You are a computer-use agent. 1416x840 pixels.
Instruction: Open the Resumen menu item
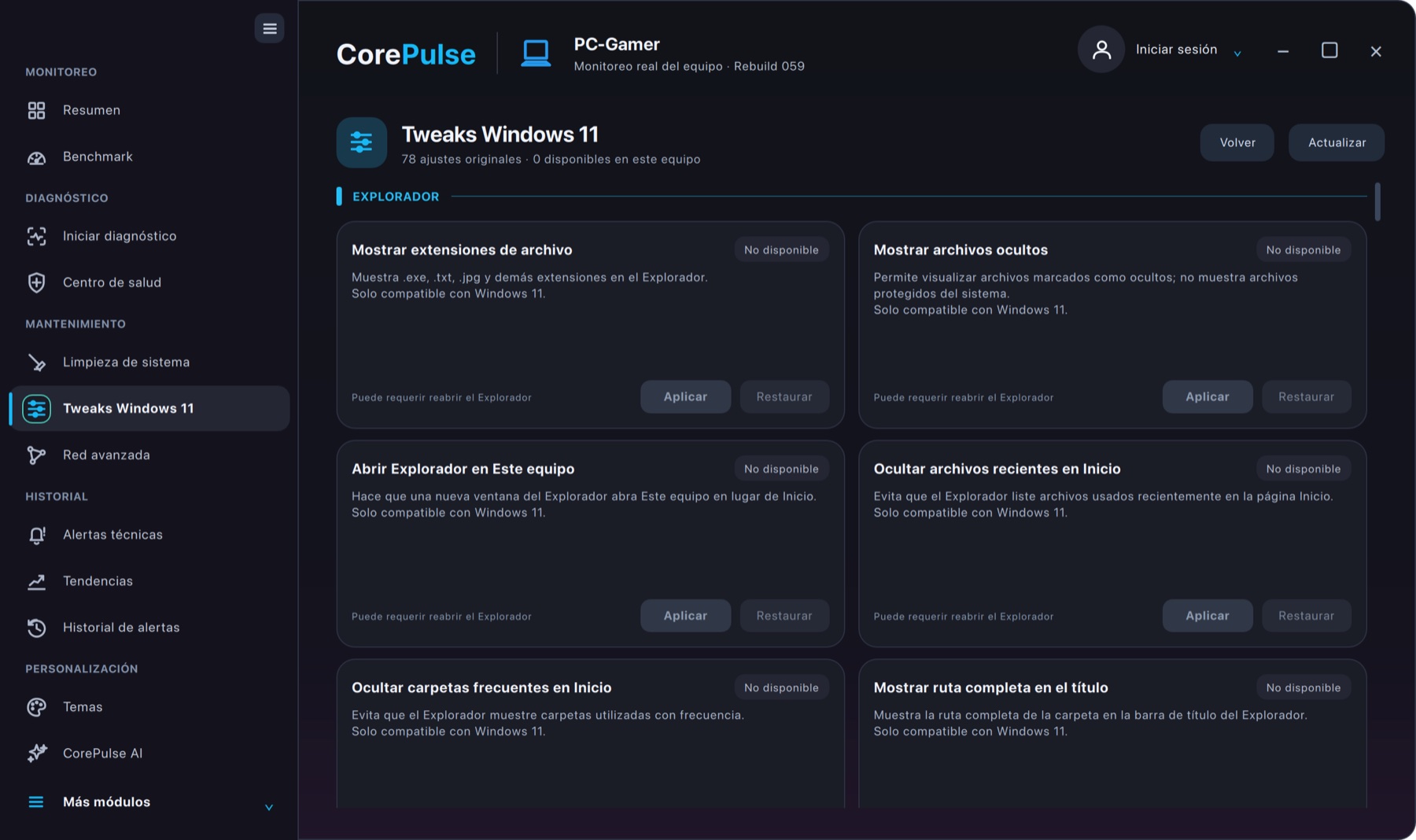pos(149,110)
